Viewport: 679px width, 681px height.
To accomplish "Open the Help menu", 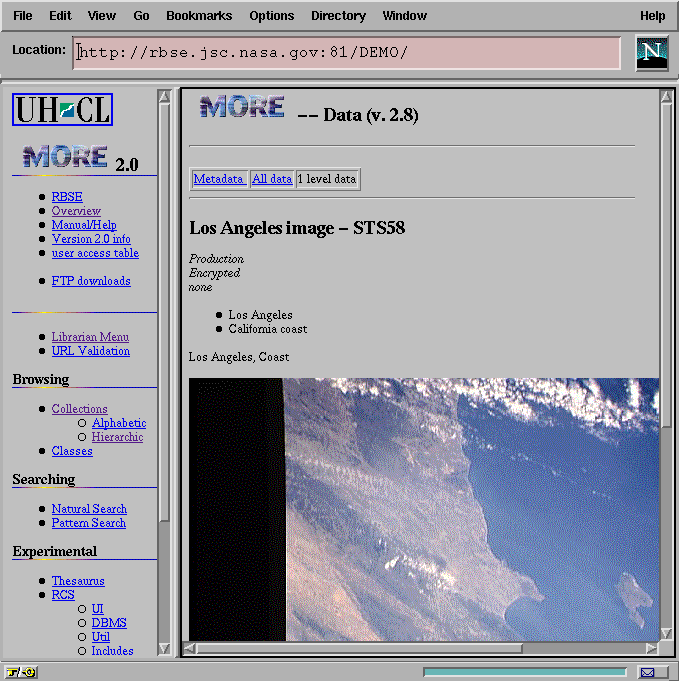I will coord(652,16).
